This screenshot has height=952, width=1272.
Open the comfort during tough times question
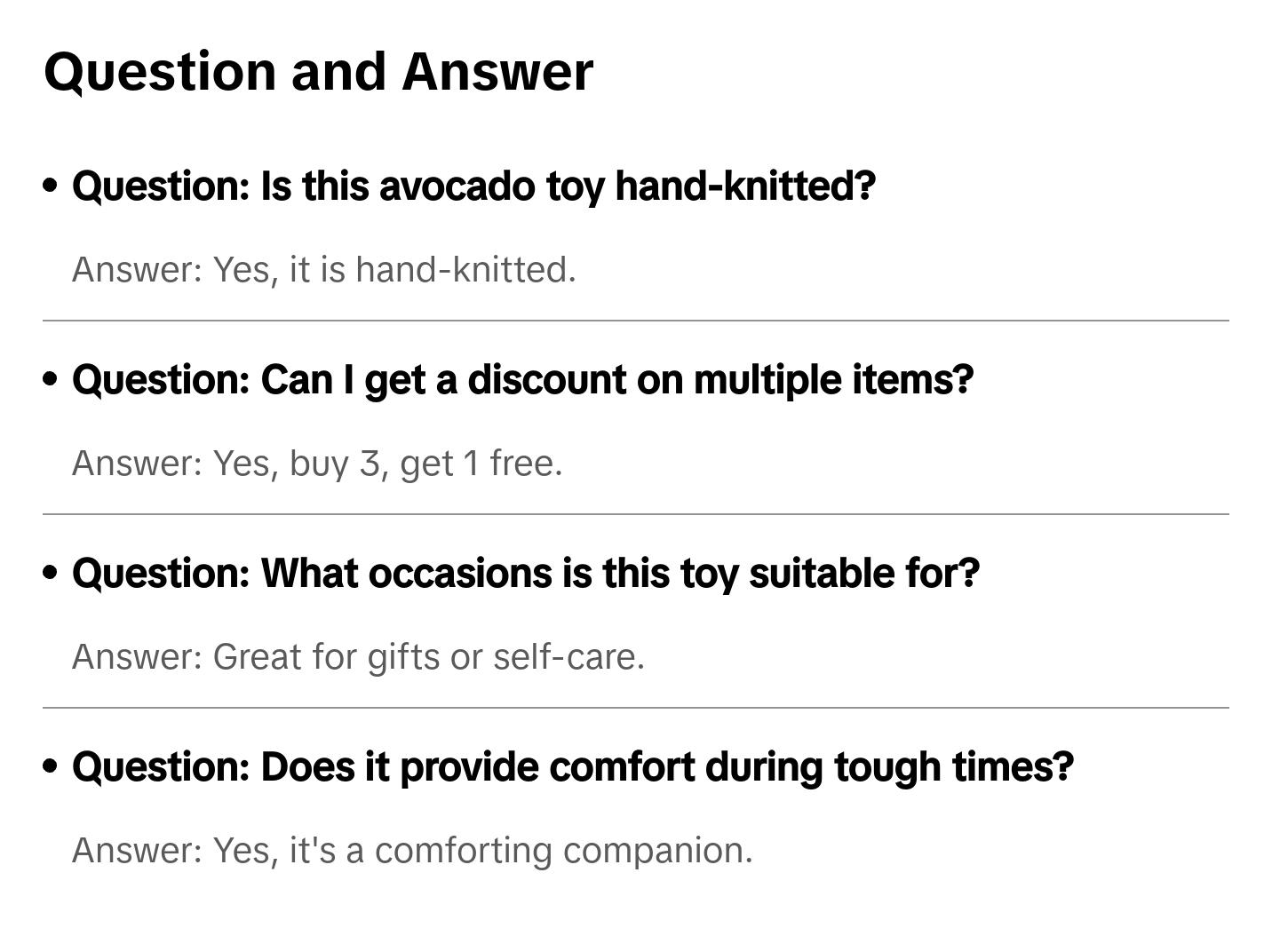coord(572,767)
